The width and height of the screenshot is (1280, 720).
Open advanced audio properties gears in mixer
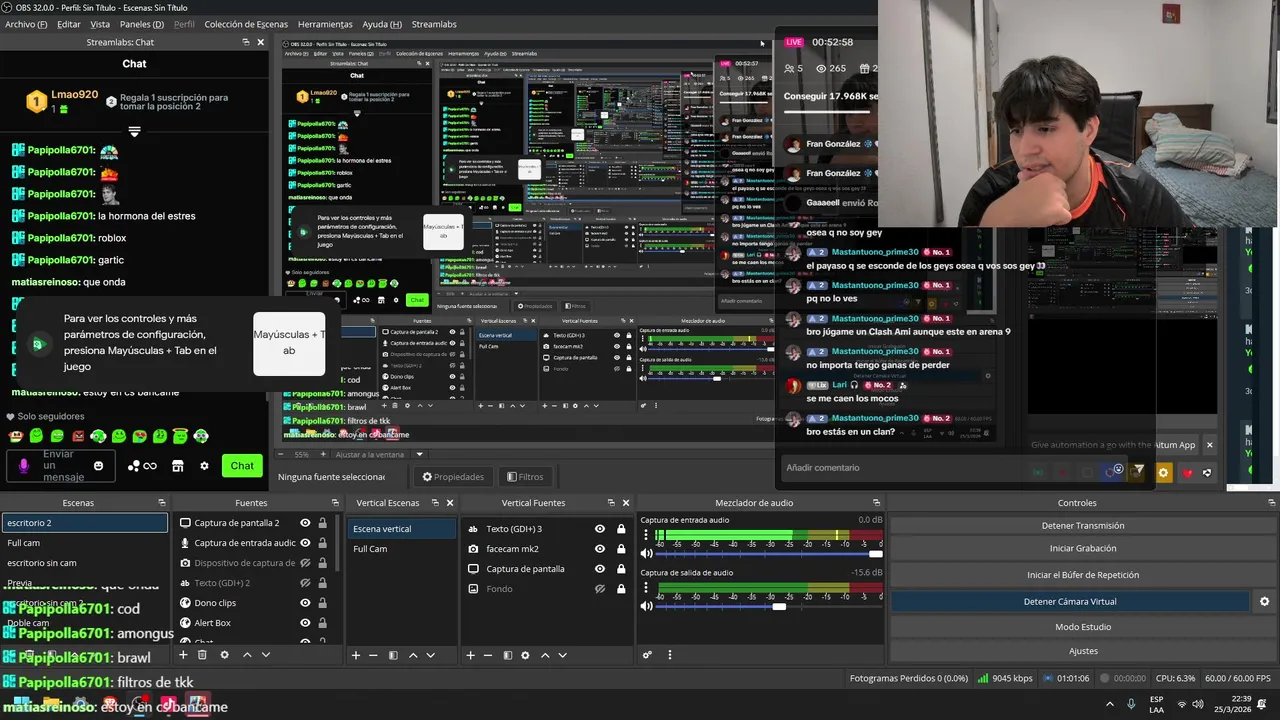(647, 655)
